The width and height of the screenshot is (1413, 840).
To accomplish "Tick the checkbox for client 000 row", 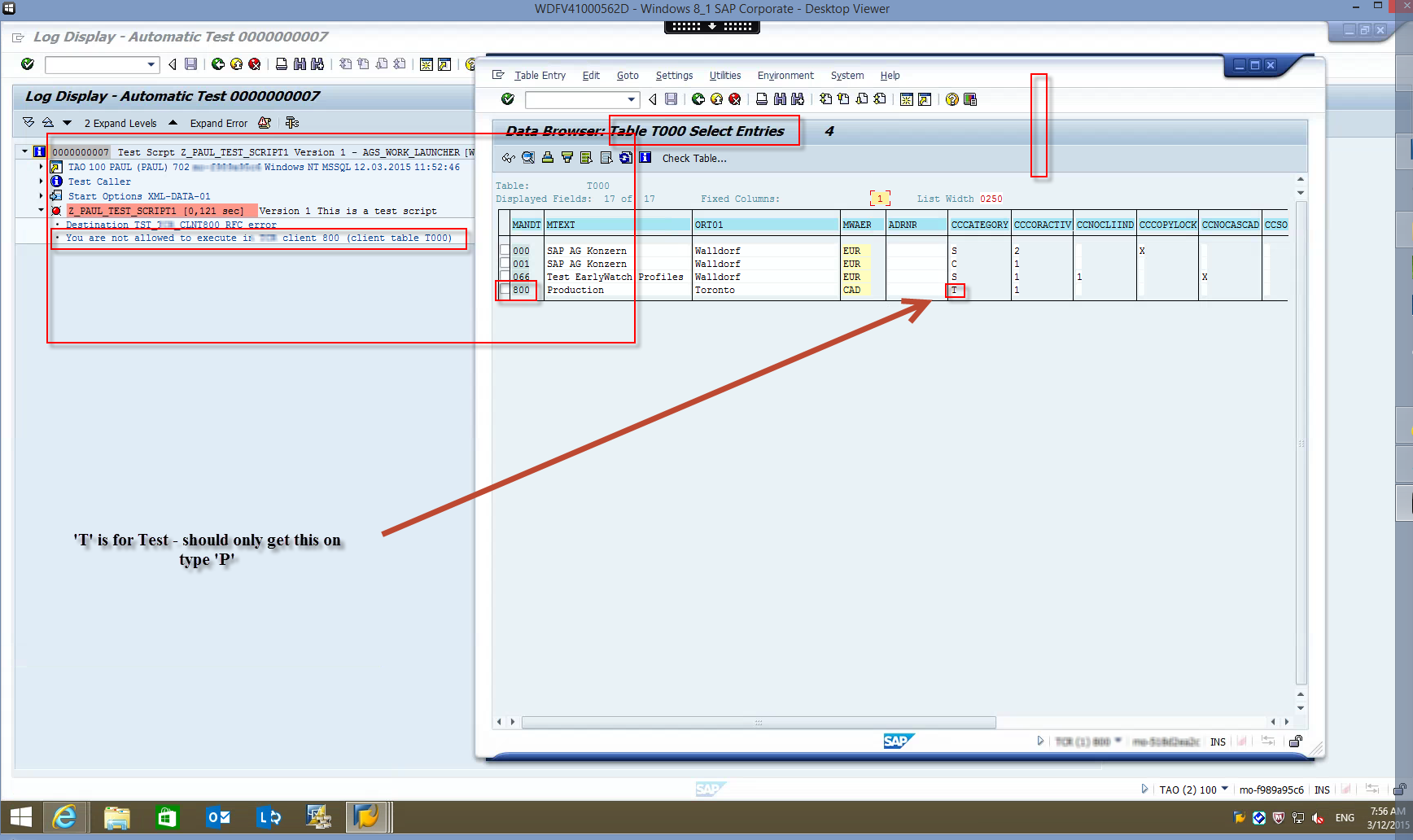I will tap(505, 251).
